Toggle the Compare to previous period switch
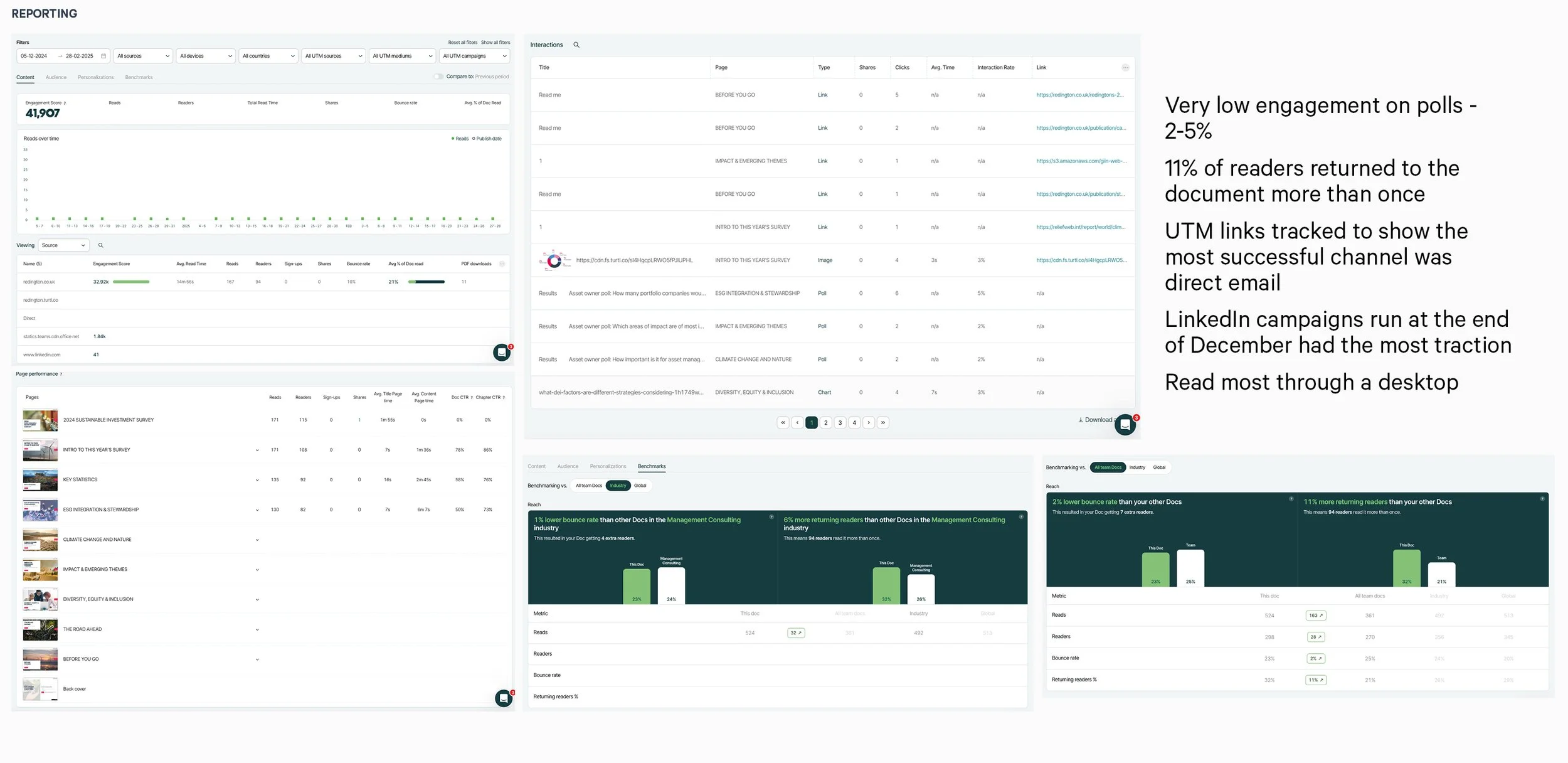The image size is (1568, 763). click(438, 77)
